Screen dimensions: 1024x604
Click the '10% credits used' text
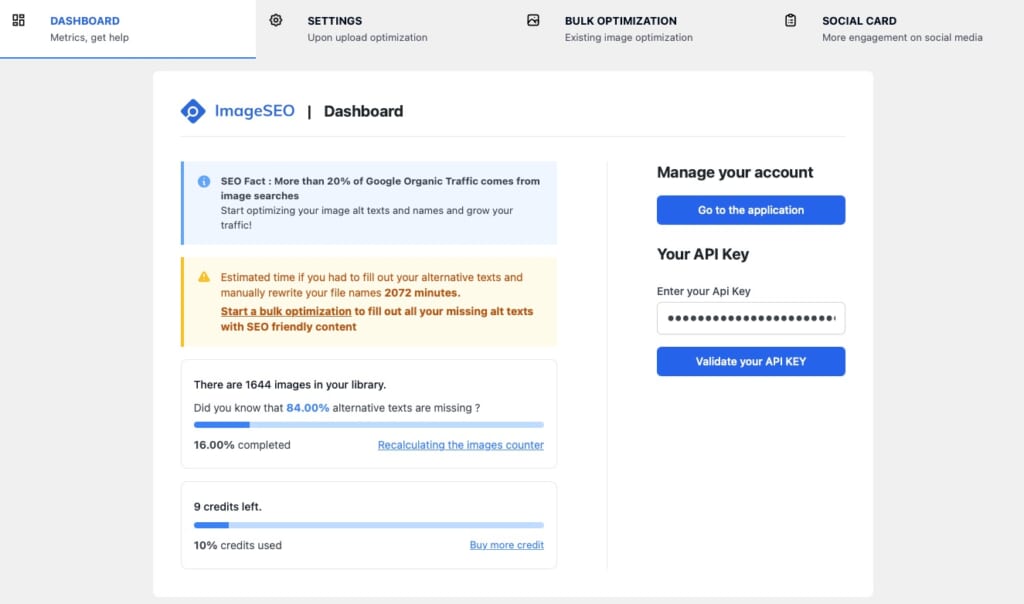pyautogui.click(x=238, y=545)
